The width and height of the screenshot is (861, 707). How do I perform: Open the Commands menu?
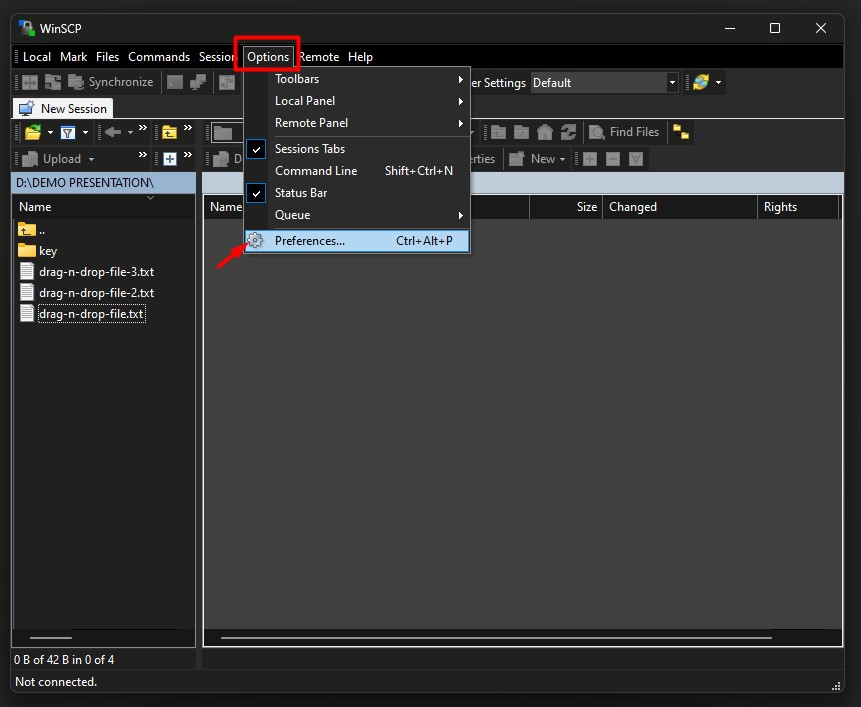159,57
